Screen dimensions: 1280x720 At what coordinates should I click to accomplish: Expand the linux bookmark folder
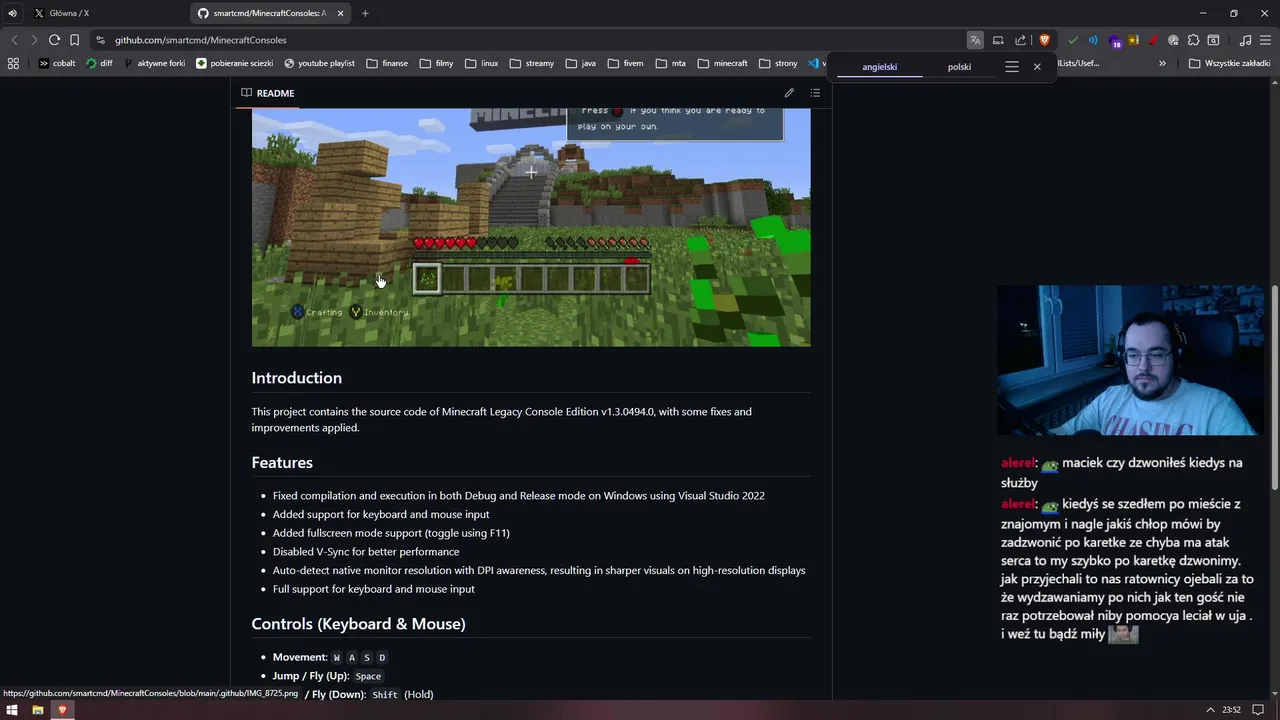(482, 63)
